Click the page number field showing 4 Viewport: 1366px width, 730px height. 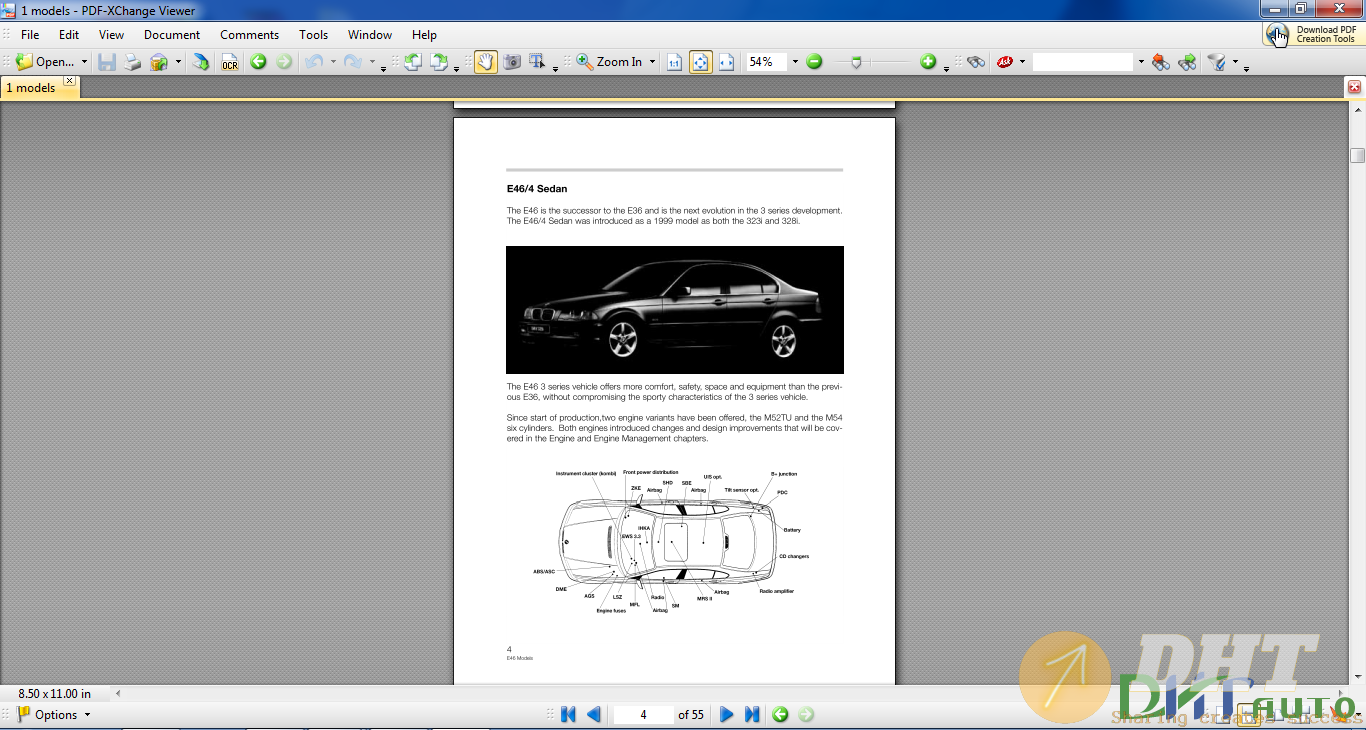[x=643, y=715]
